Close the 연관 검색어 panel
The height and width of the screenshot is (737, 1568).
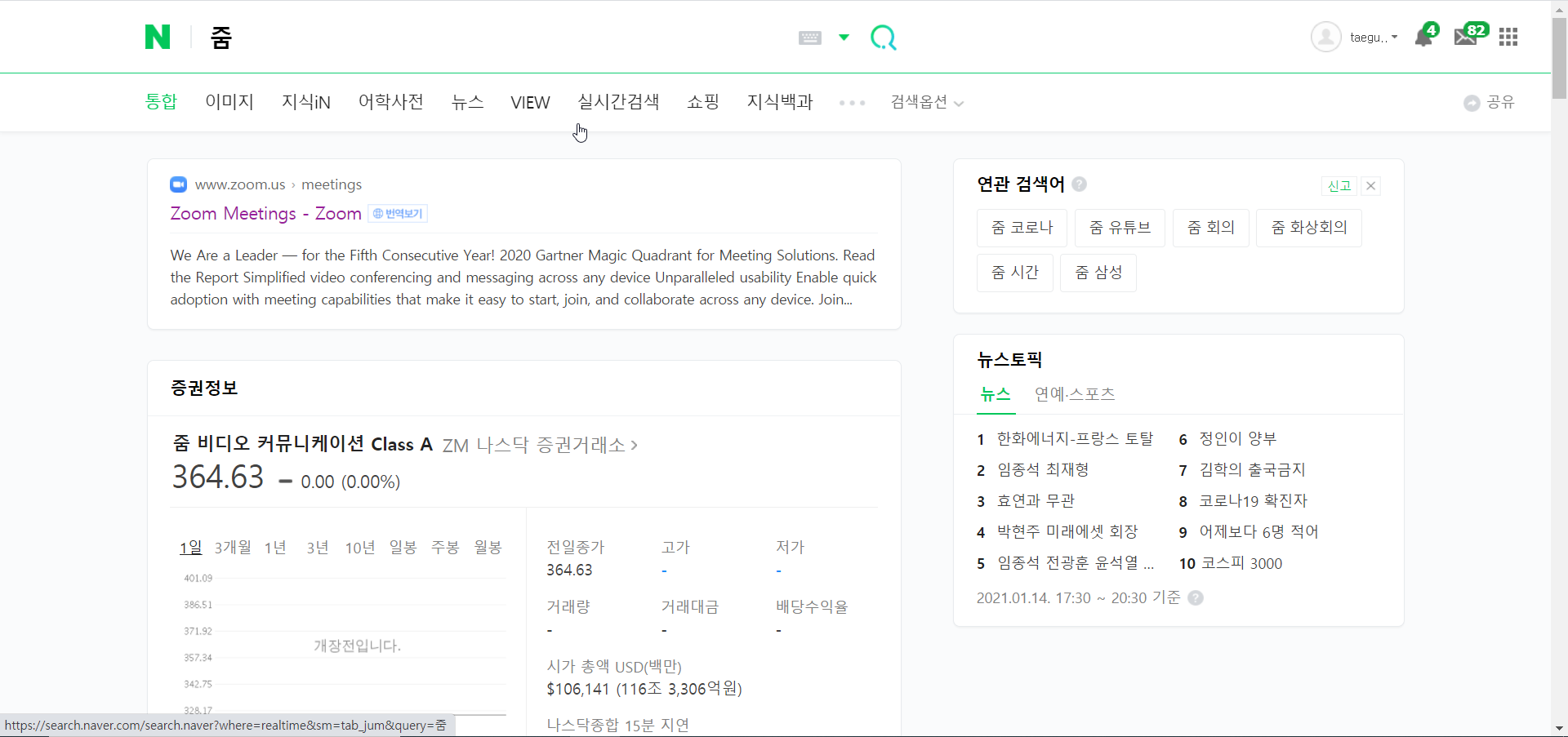[1371, 186]
